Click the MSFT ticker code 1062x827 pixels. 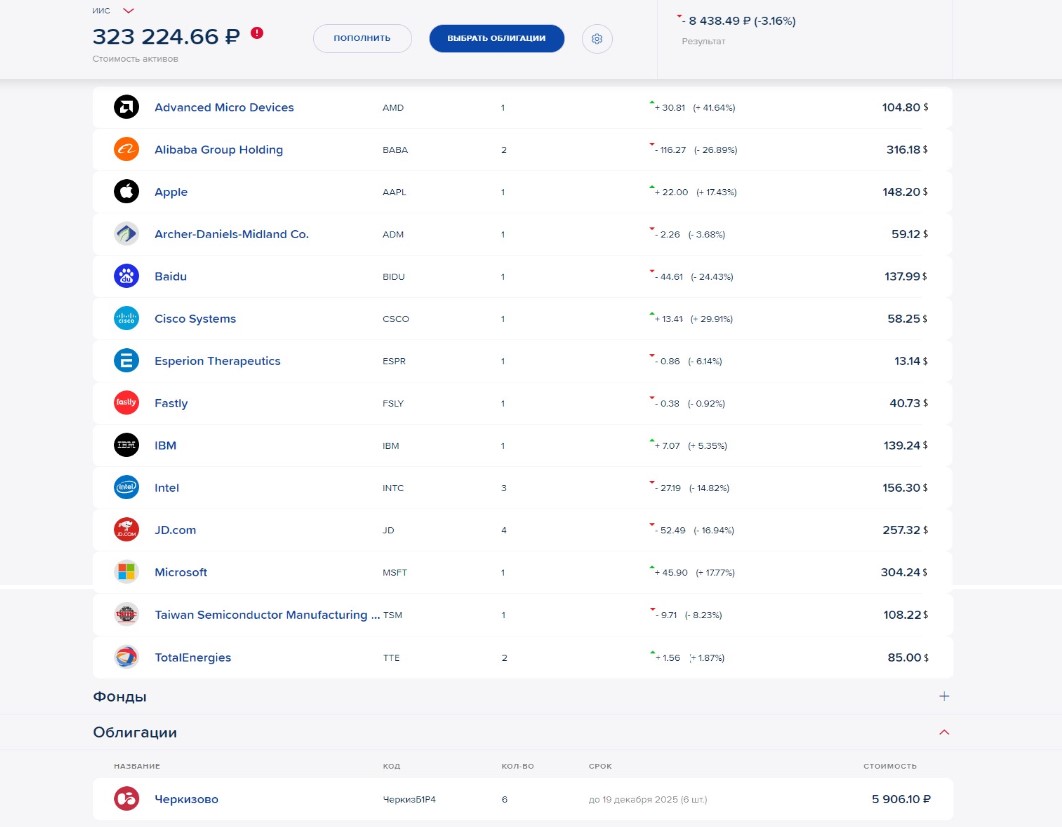(x=395, y=572)
